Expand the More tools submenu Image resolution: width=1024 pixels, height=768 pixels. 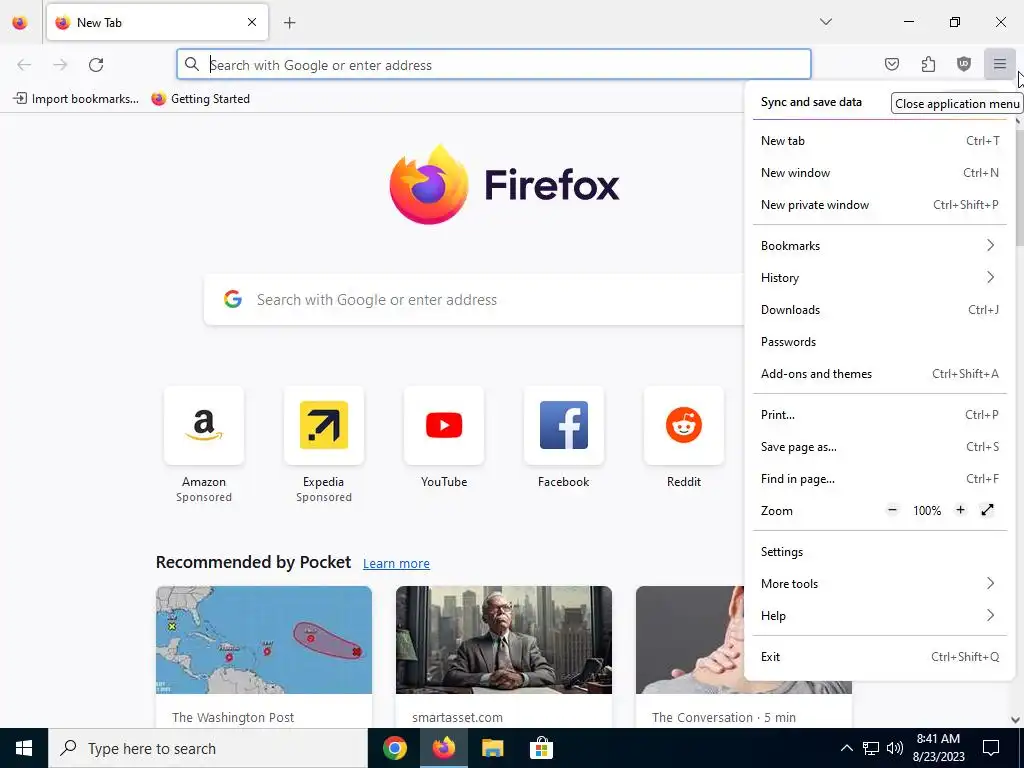pyautogui.click(x=880, y=584)
